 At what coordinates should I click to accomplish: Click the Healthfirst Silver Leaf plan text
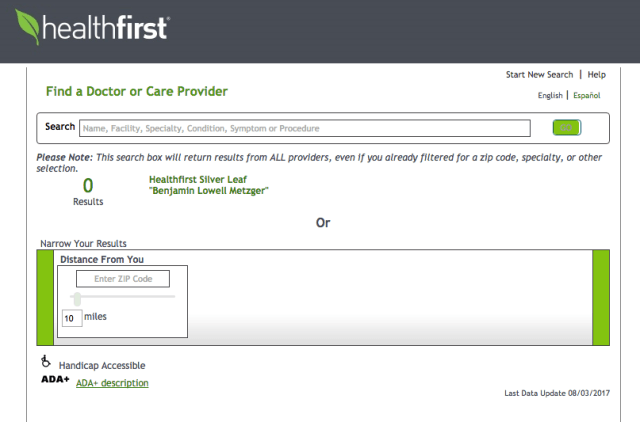point(194,179)
